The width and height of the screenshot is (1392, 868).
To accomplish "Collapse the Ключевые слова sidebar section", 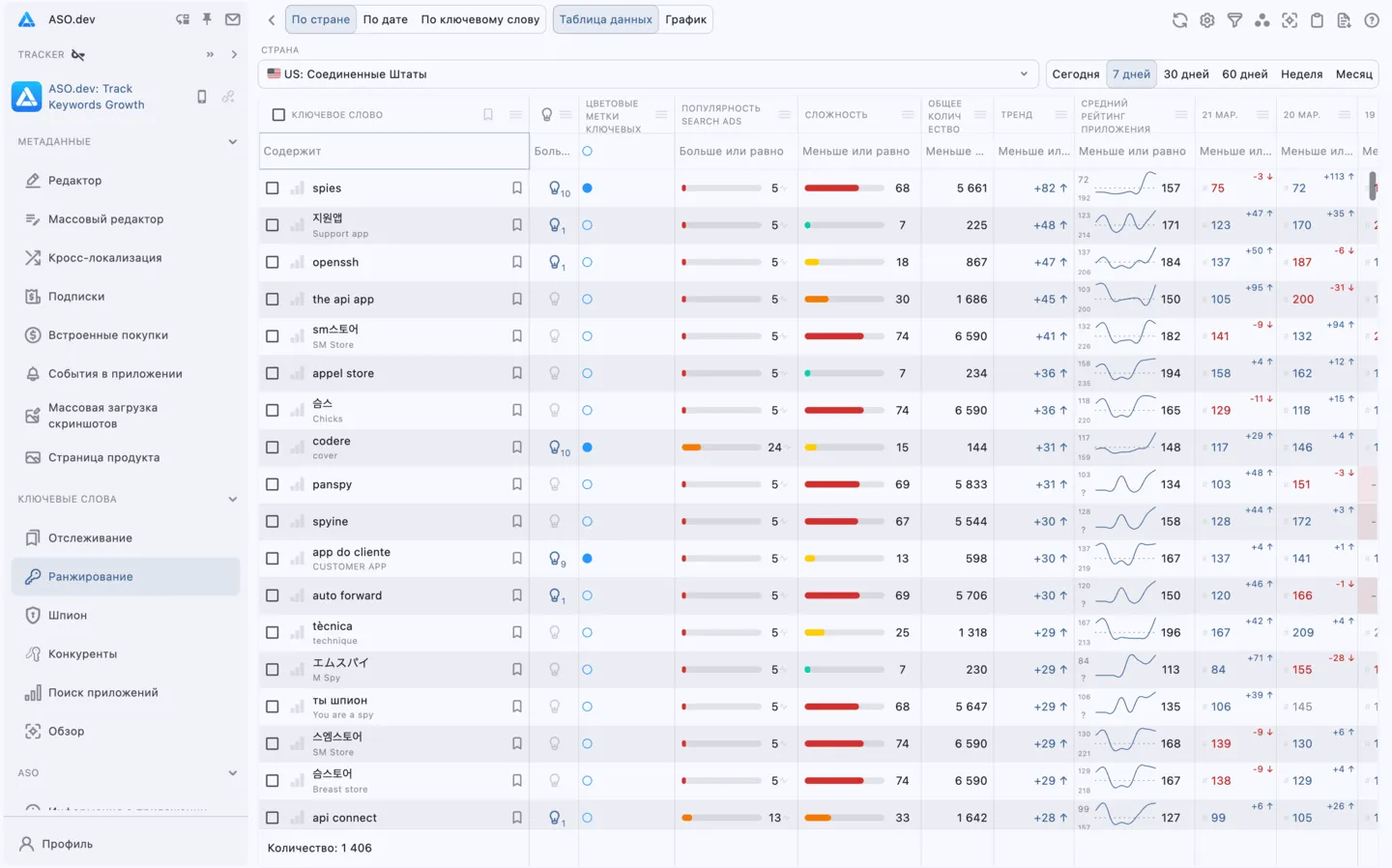I will pyautogui.click(x=232, y=500).
